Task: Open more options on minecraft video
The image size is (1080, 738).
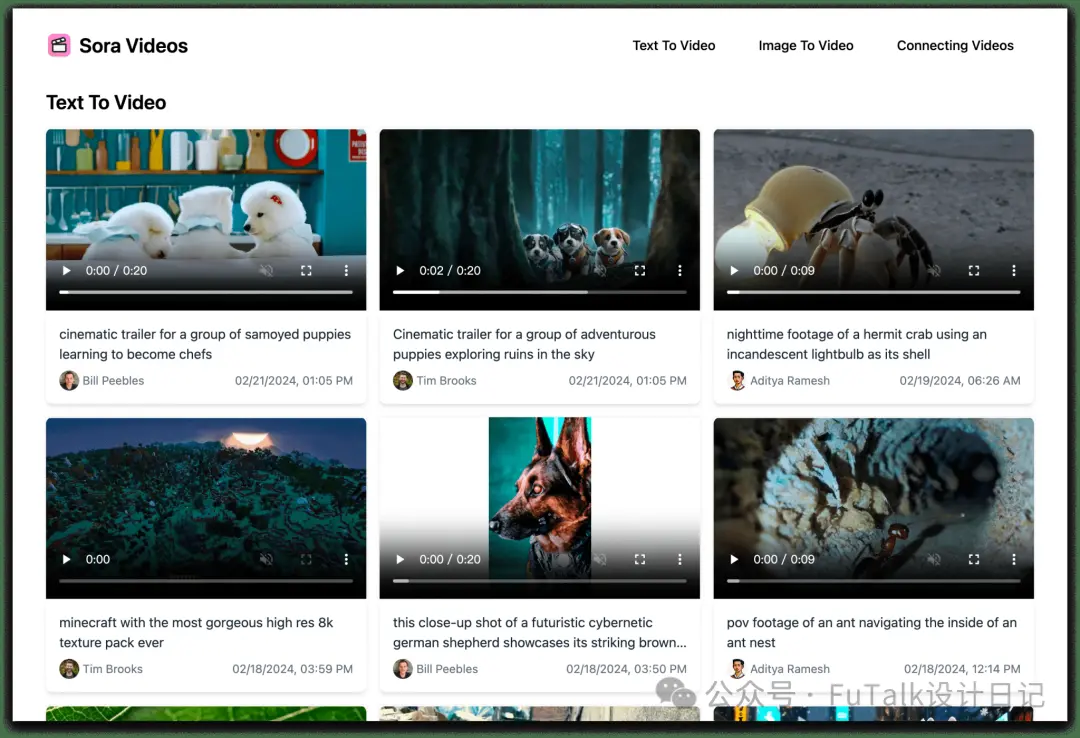Action: pos(346,560)
